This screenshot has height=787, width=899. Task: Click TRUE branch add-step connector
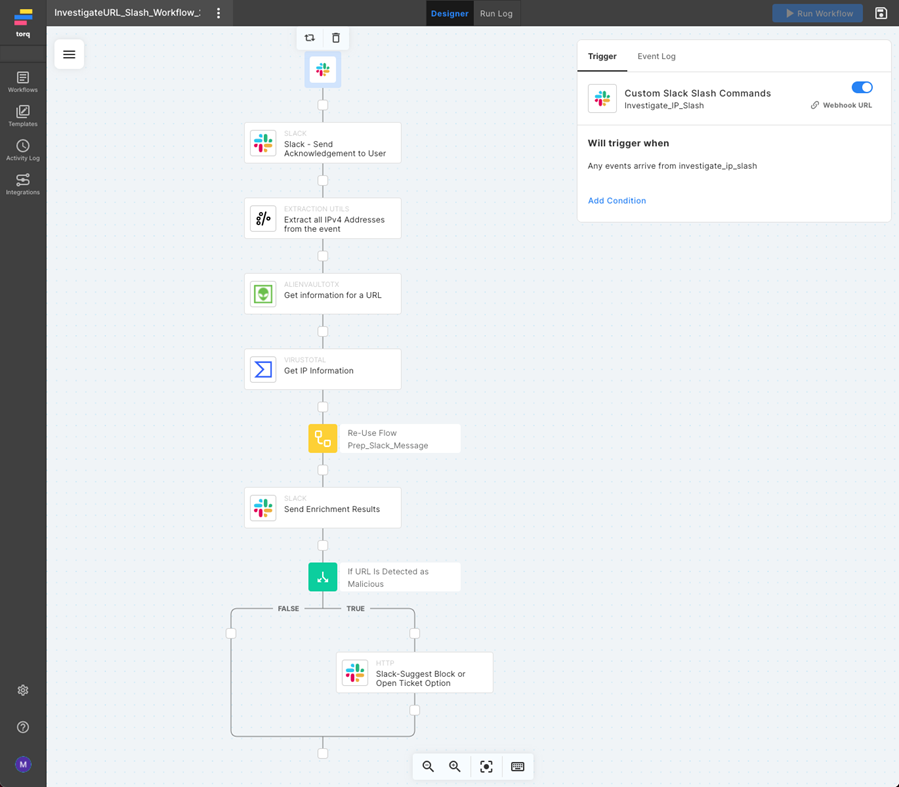coord(415,633)
